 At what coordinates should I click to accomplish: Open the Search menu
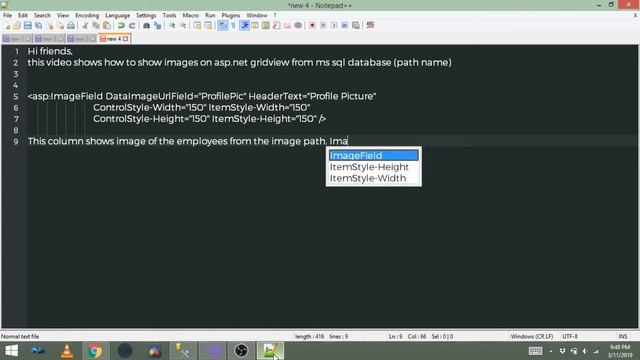click(x=42, y=16)
